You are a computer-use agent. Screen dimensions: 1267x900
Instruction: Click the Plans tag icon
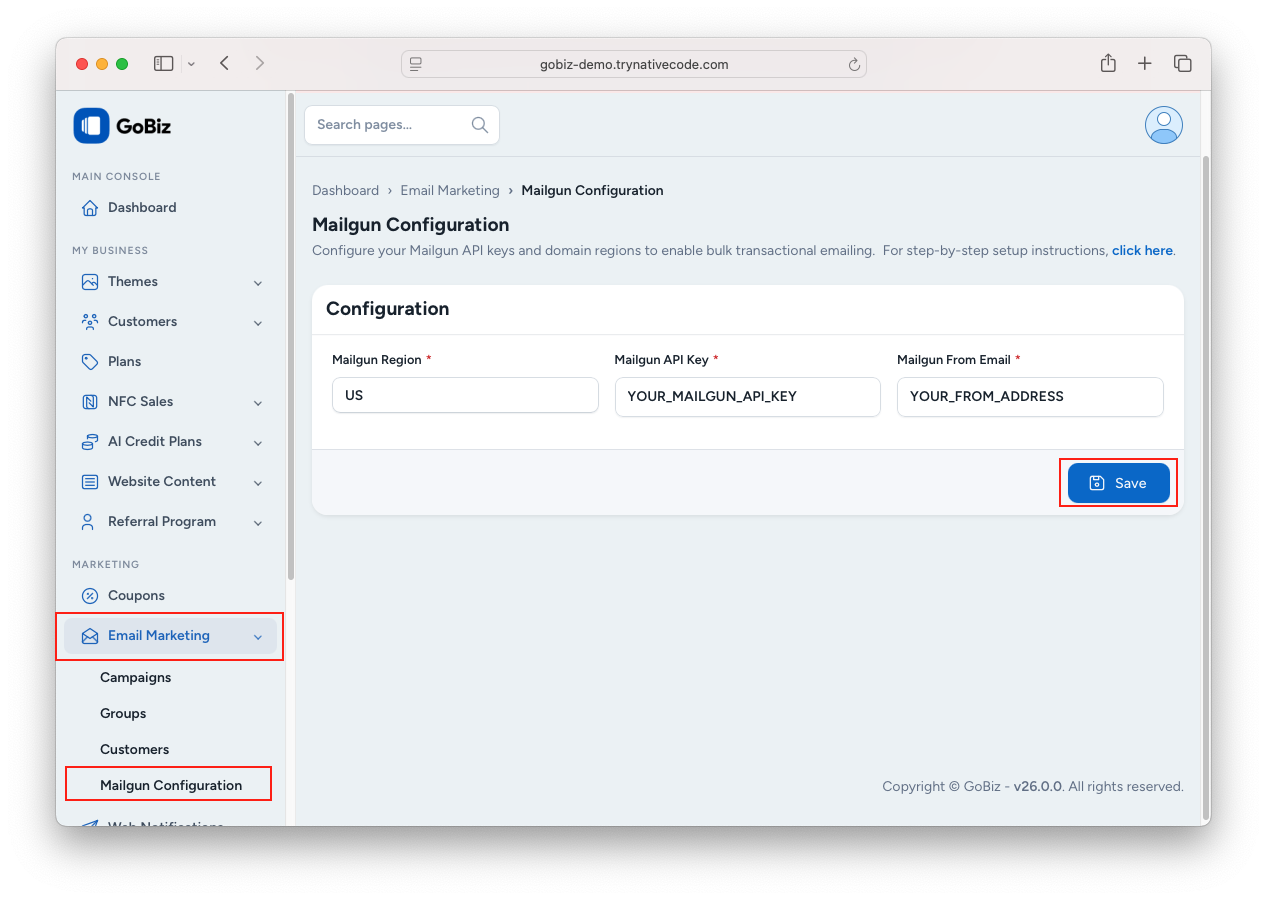(90, 362)
